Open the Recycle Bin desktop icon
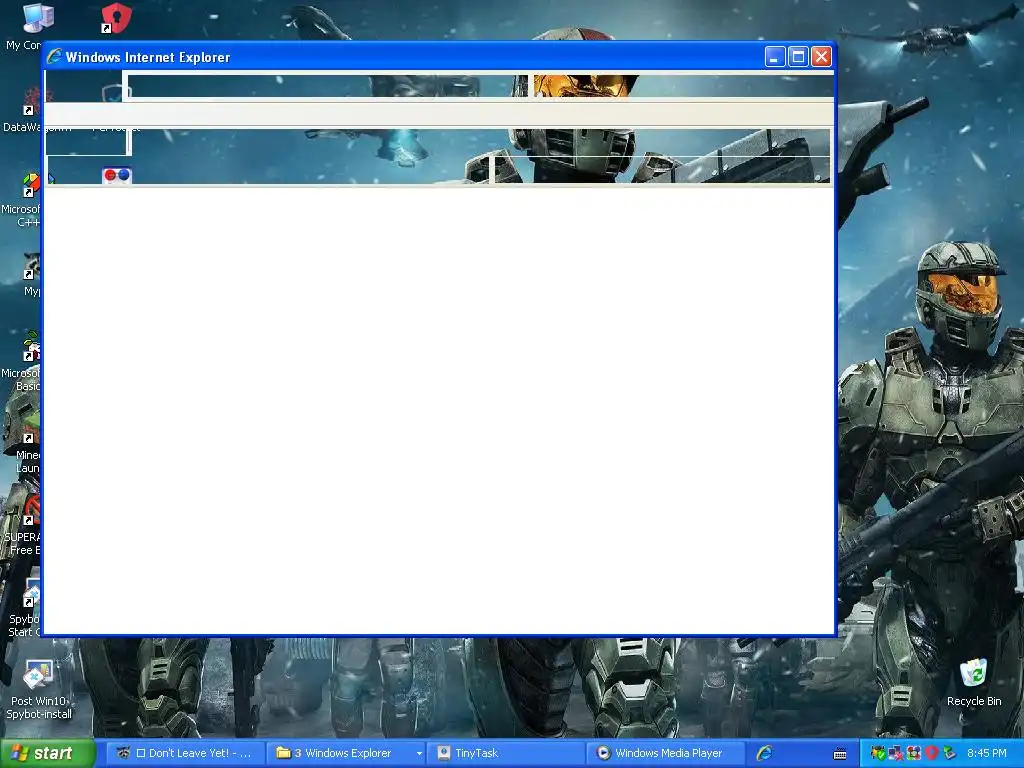This screenshot has height=768, width=1024. point(974,682)
